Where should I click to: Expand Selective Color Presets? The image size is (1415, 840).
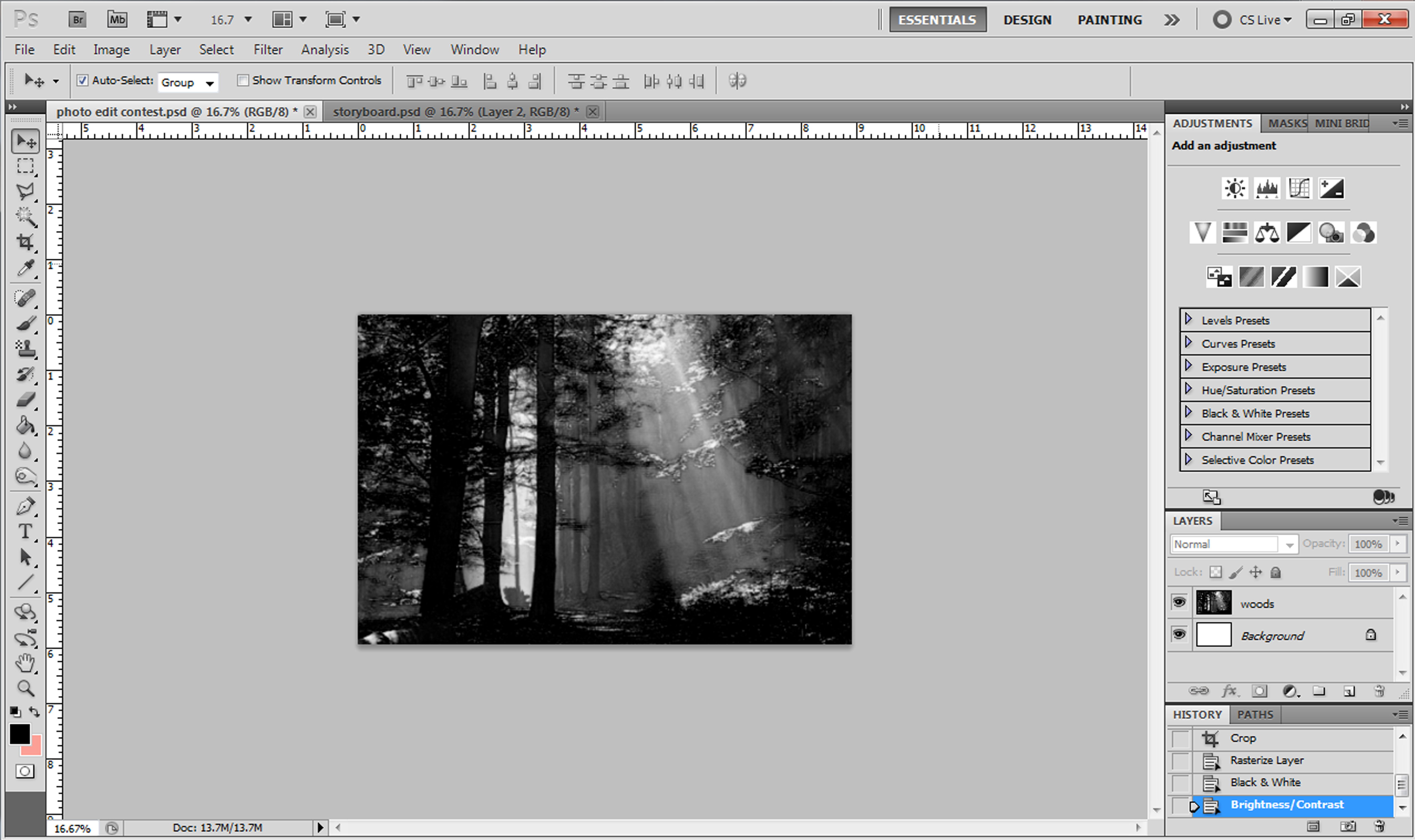click(1189, 459)
